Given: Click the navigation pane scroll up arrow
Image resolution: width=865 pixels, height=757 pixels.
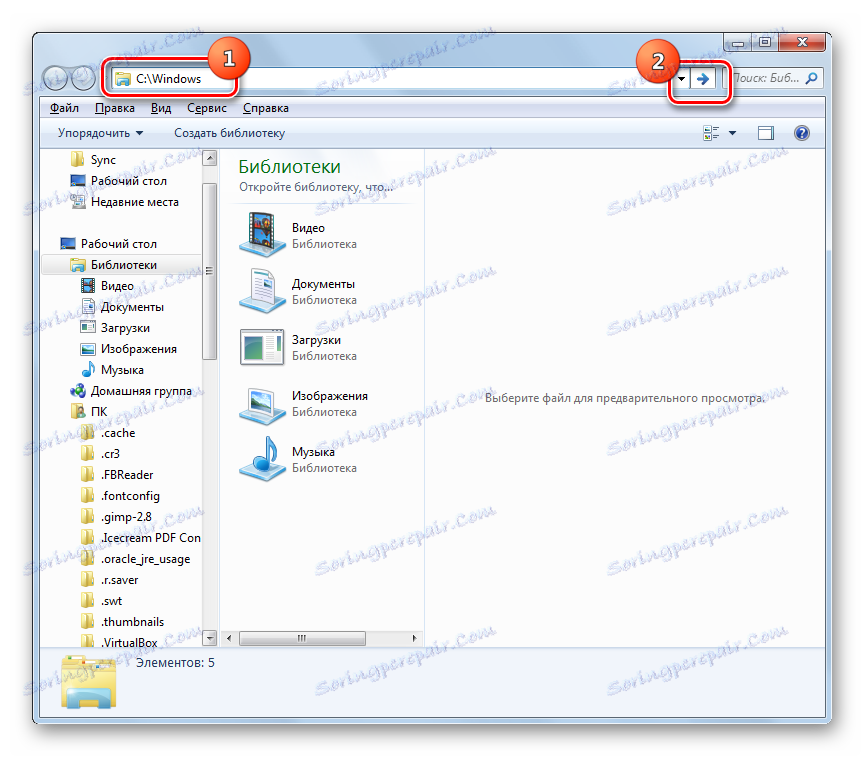Looking at the screenshot, I should (210, 158).
